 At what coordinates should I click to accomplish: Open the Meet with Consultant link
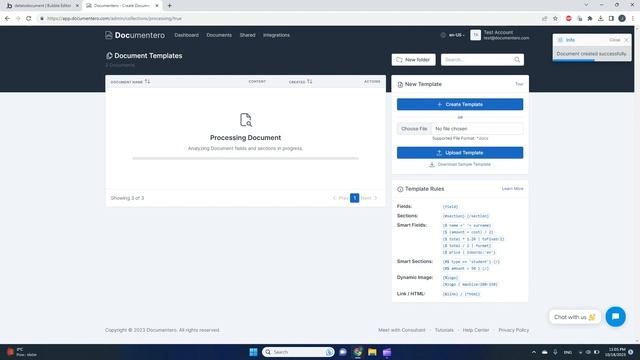click(x=402, y=330)
